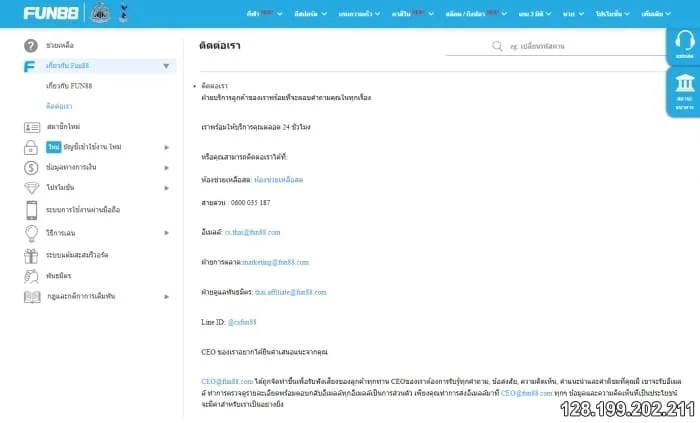This screenshot has width=700, height=423.
Task: Click the light bulb how-to-play icon
Action: click(x=31, y=231)
